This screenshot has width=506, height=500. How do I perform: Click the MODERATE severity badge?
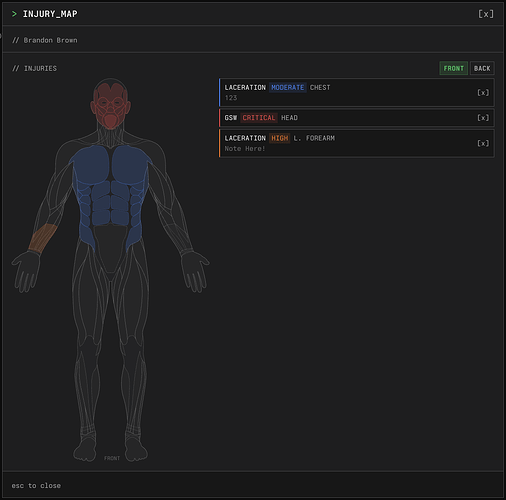pyautogui.click(x=287, y=87)
